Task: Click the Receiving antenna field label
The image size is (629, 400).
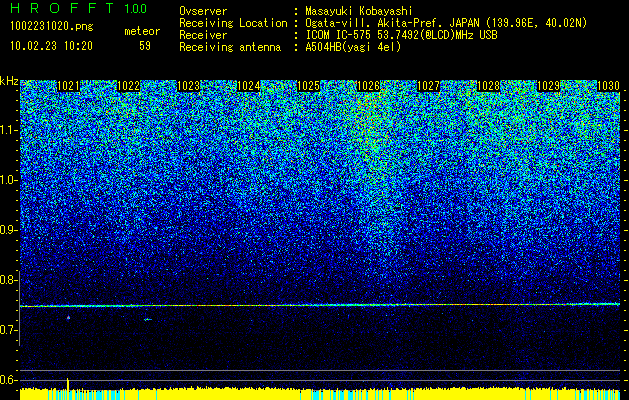Action: tap(230, 47)
